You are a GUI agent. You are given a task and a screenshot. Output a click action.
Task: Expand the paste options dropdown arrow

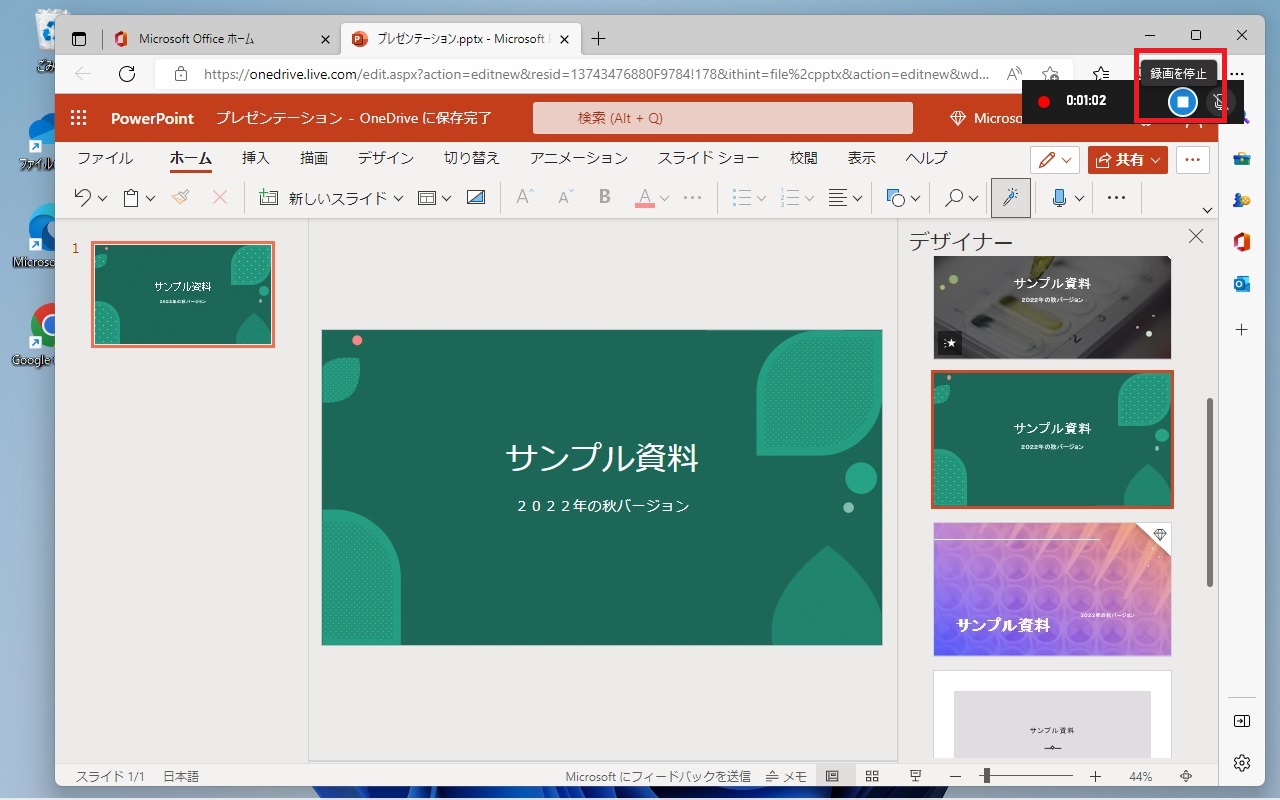[150, 199]
